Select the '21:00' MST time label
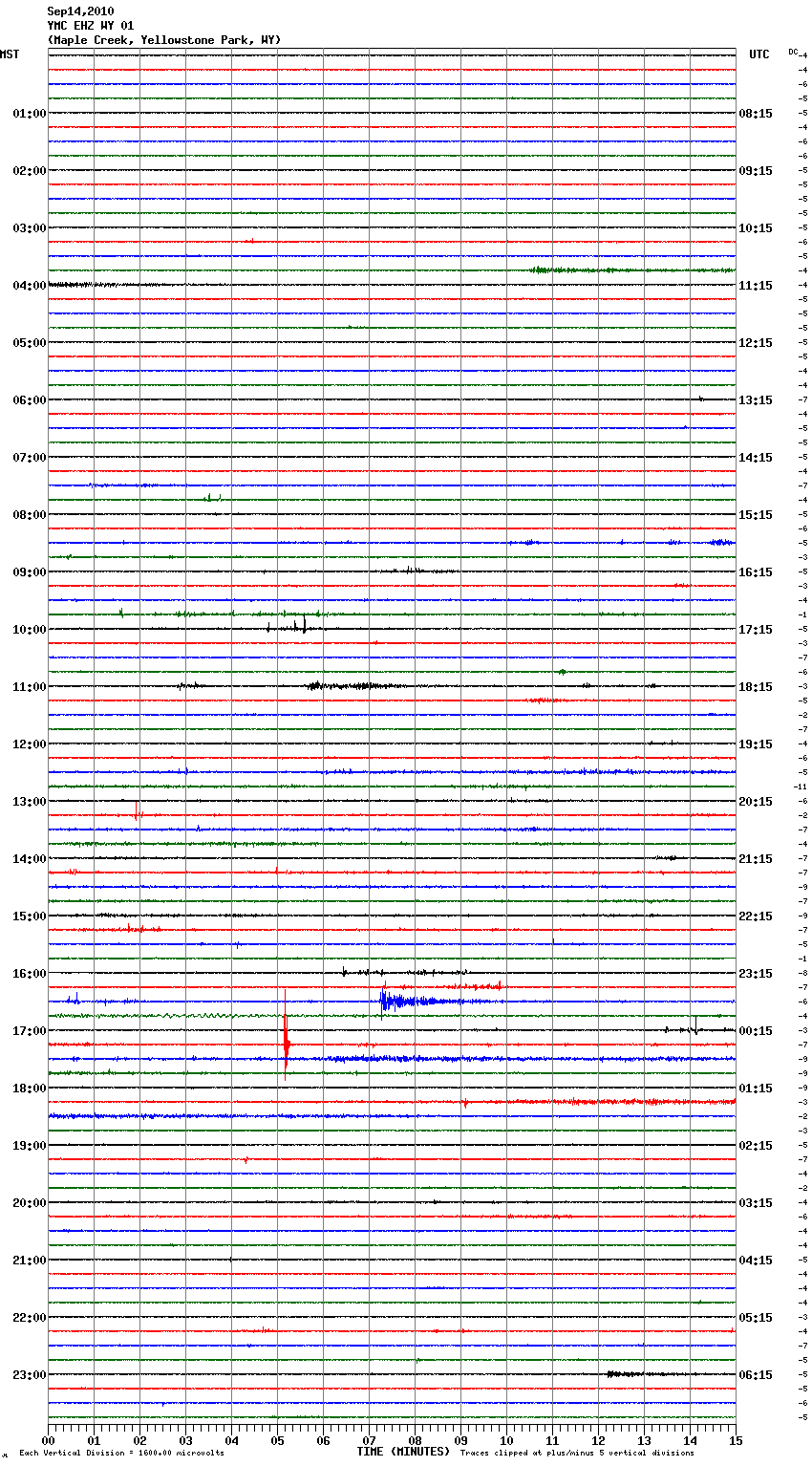 [x=29, y=1261]
